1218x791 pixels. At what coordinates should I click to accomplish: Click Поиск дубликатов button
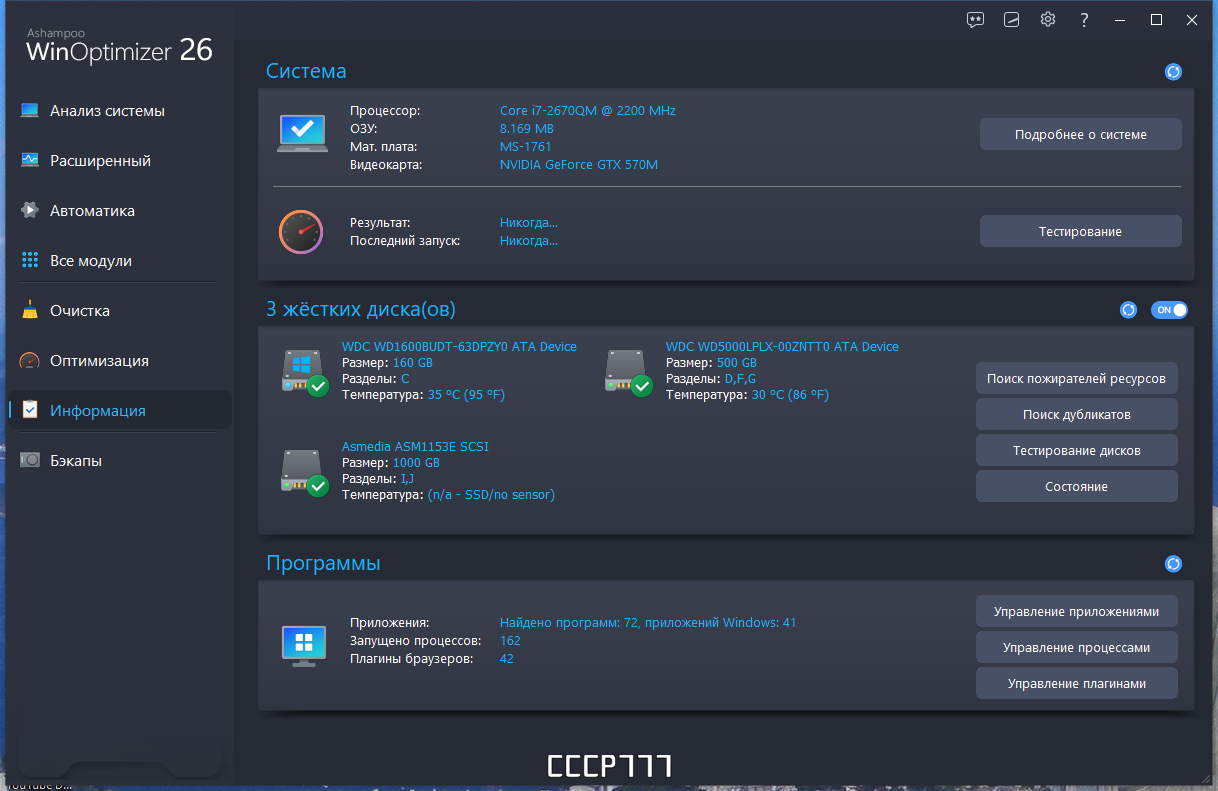pyautogui.click(x=1077, y=414)
